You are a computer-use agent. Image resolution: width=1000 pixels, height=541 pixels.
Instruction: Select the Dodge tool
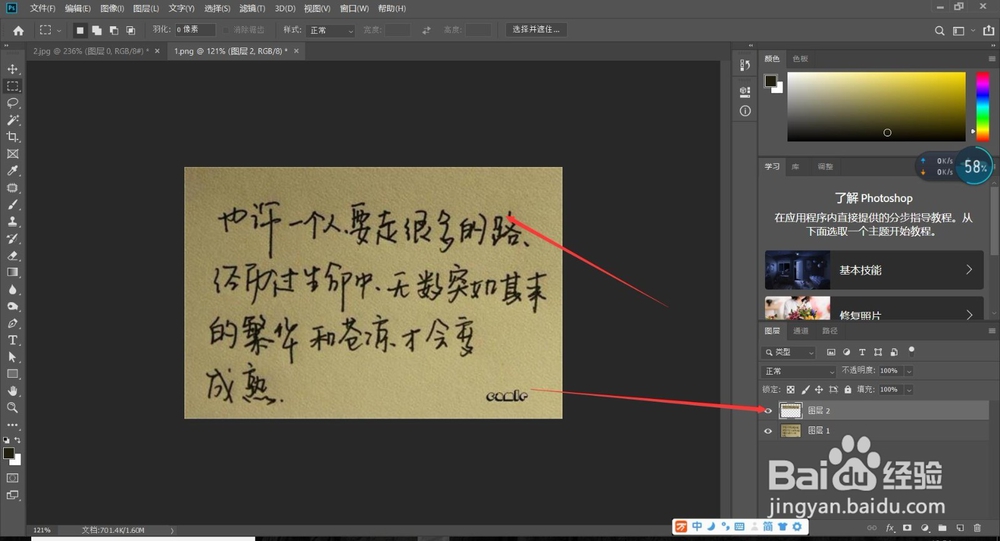[13, 306]
